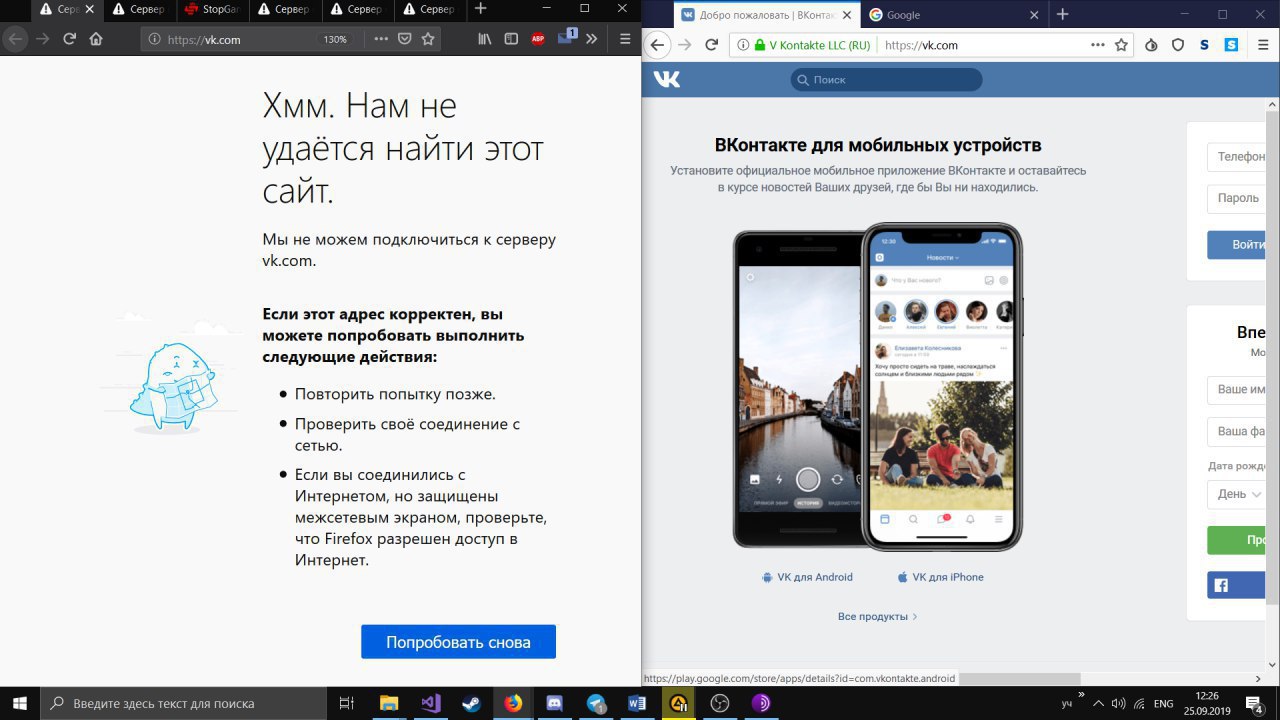Viewport: 1280px width, 720px height.
Task: Open the VK для Android link
Action: [x=807, y=577]
